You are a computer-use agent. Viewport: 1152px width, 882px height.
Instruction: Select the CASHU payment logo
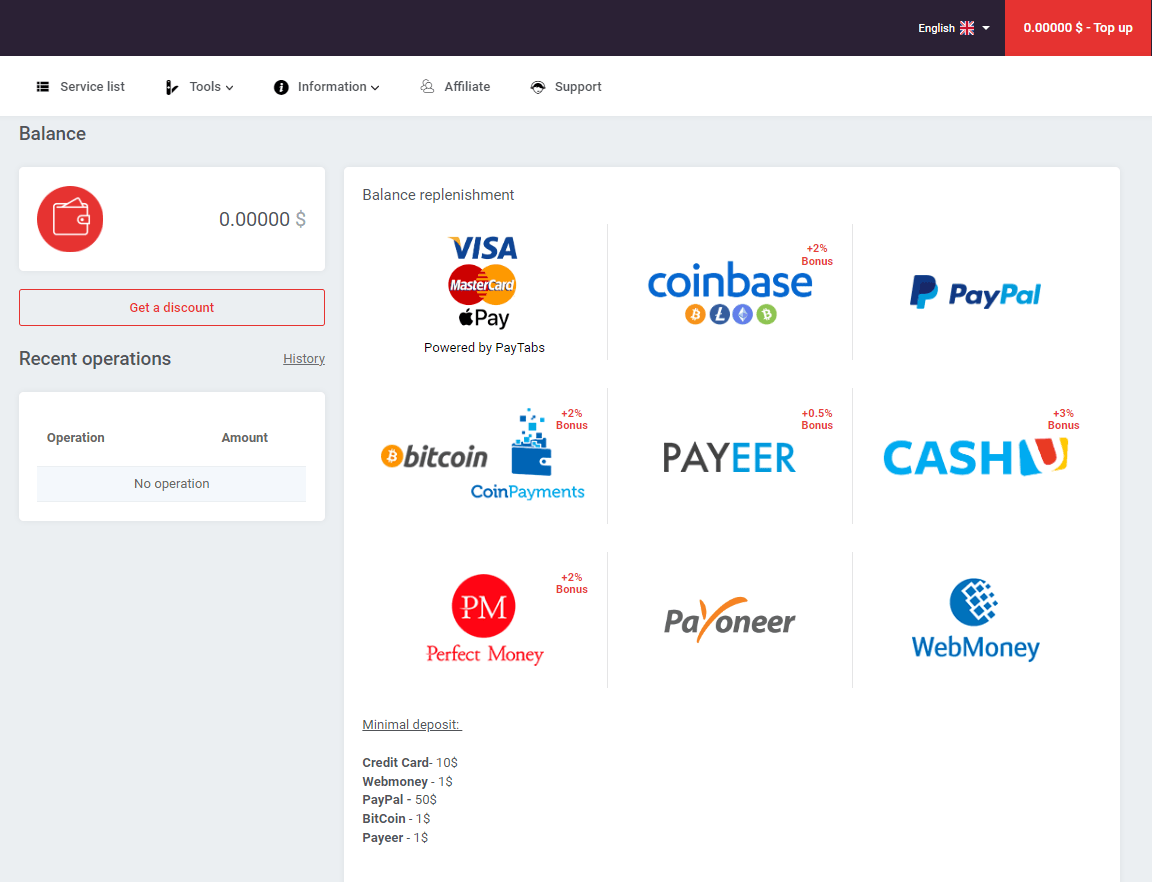click(975, 456)
